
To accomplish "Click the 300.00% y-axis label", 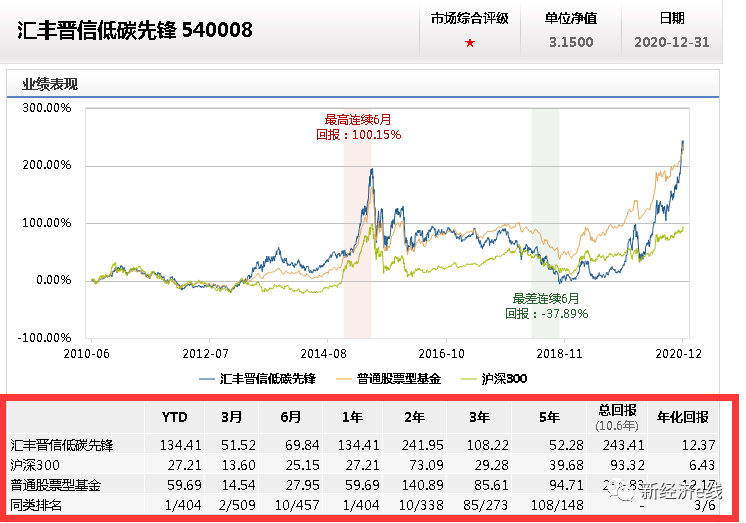I will pyautogui.click(x=47, y=108).
